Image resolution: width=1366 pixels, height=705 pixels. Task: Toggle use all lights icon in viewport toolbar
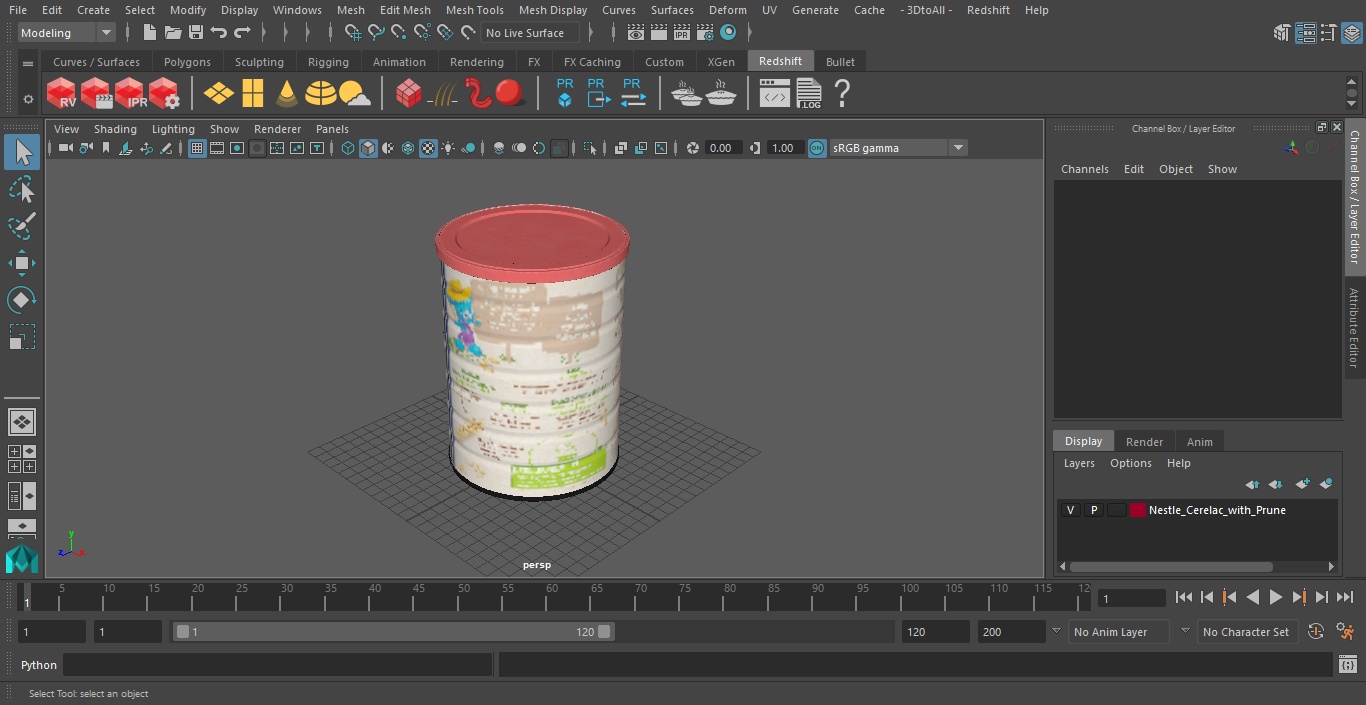click(448, 148)
